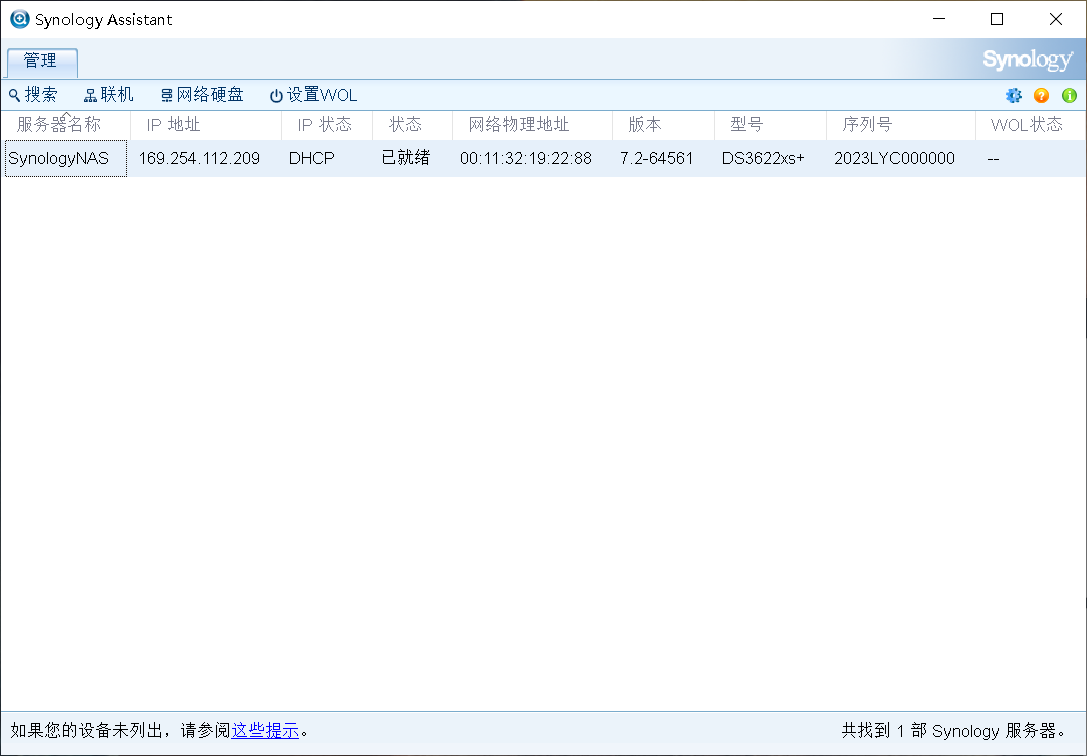1087x756 pixels.
Task: Maximize the Synology Assistant window
Action: point(997,19)
